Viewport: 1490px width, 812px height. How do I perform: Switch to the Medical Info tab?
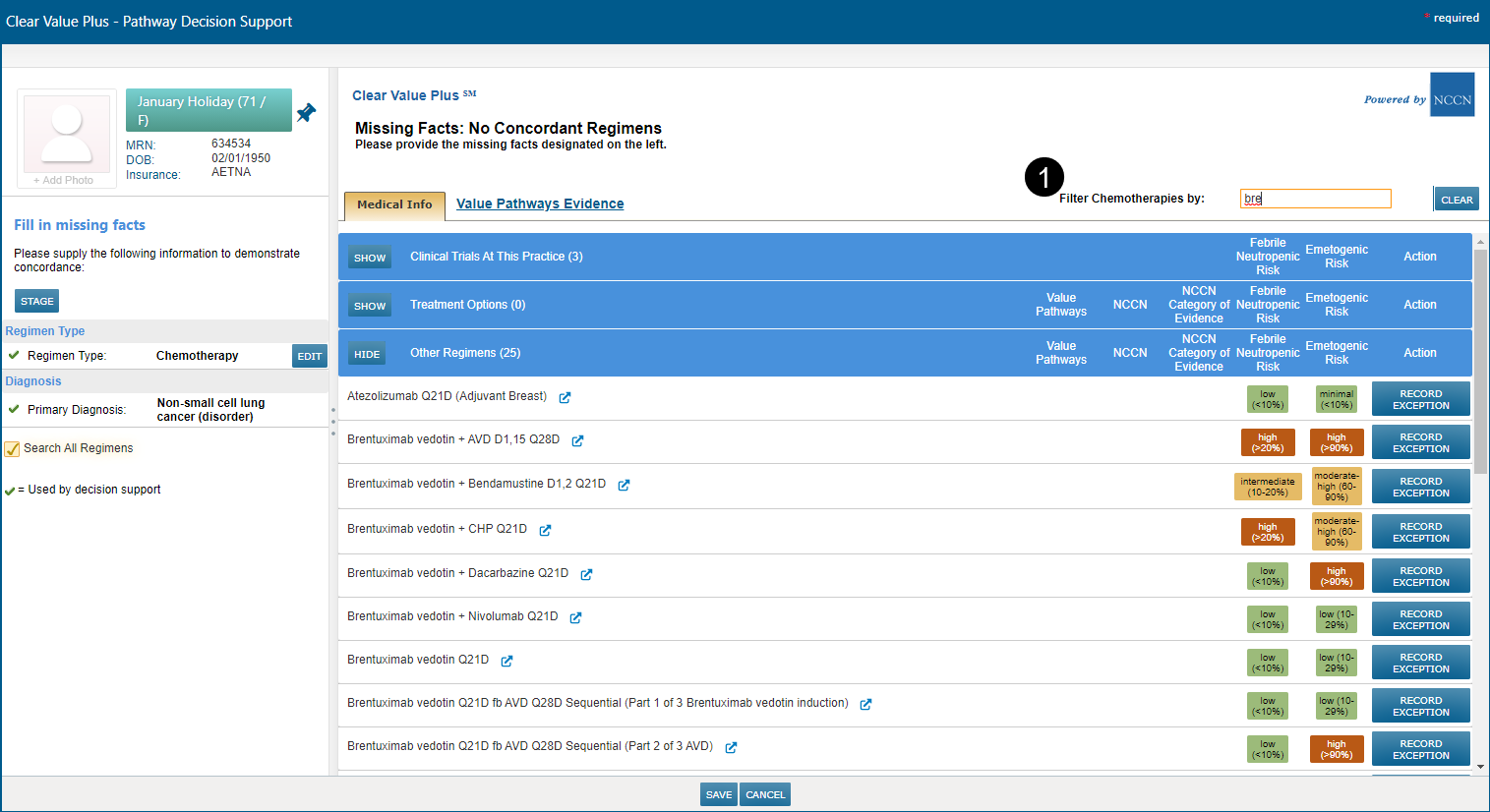click(x=394, y=204)
